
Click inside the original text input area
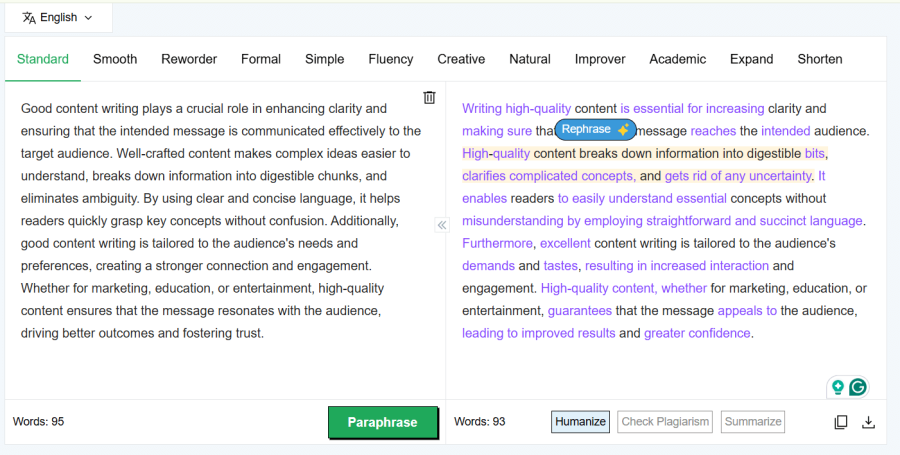pos(220,220)
